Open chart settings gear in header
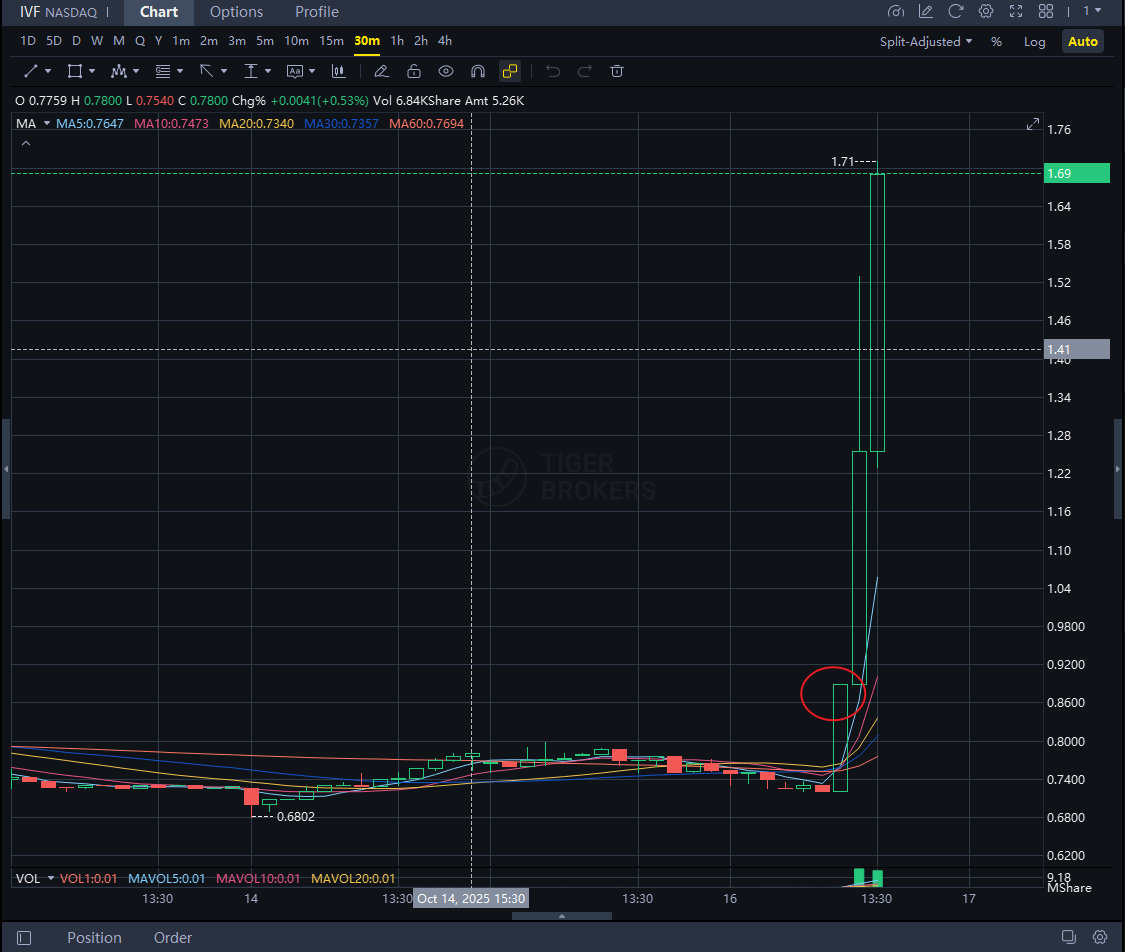The height and width of the screenshot is (952, 1125). click(x=986, y=11)
